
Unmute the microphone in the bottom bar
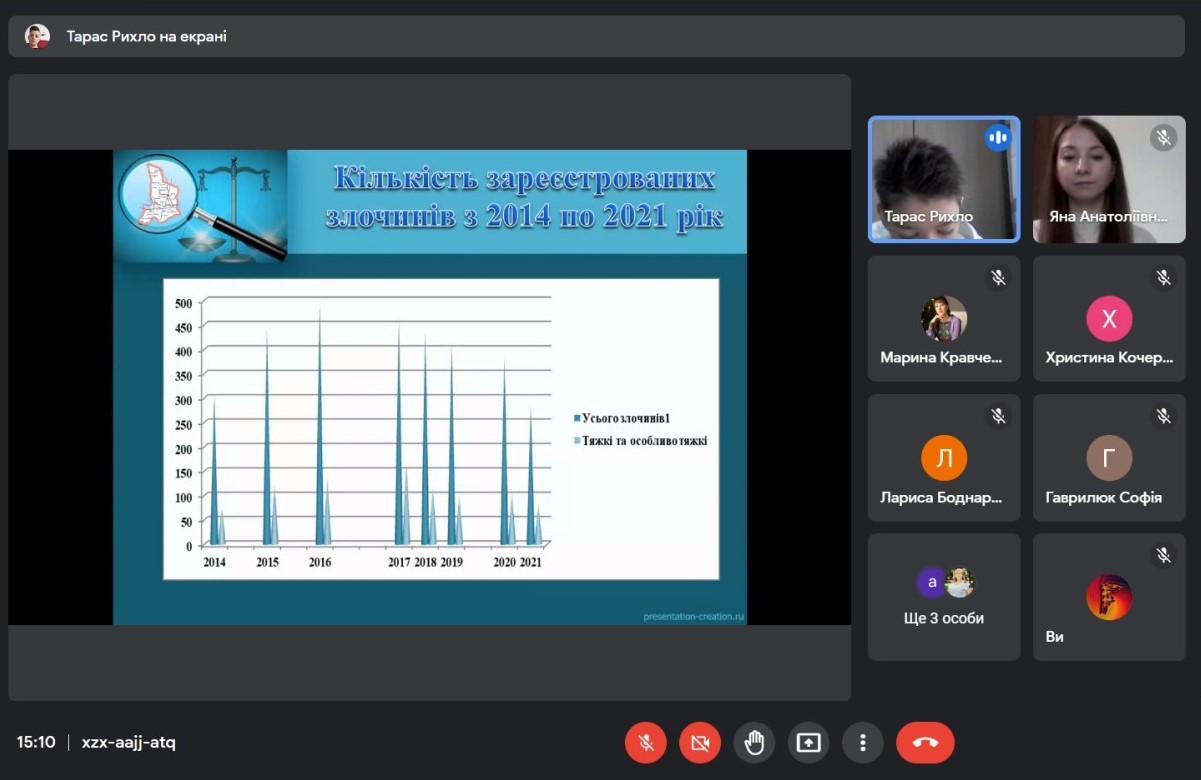(x=646, y=743)
